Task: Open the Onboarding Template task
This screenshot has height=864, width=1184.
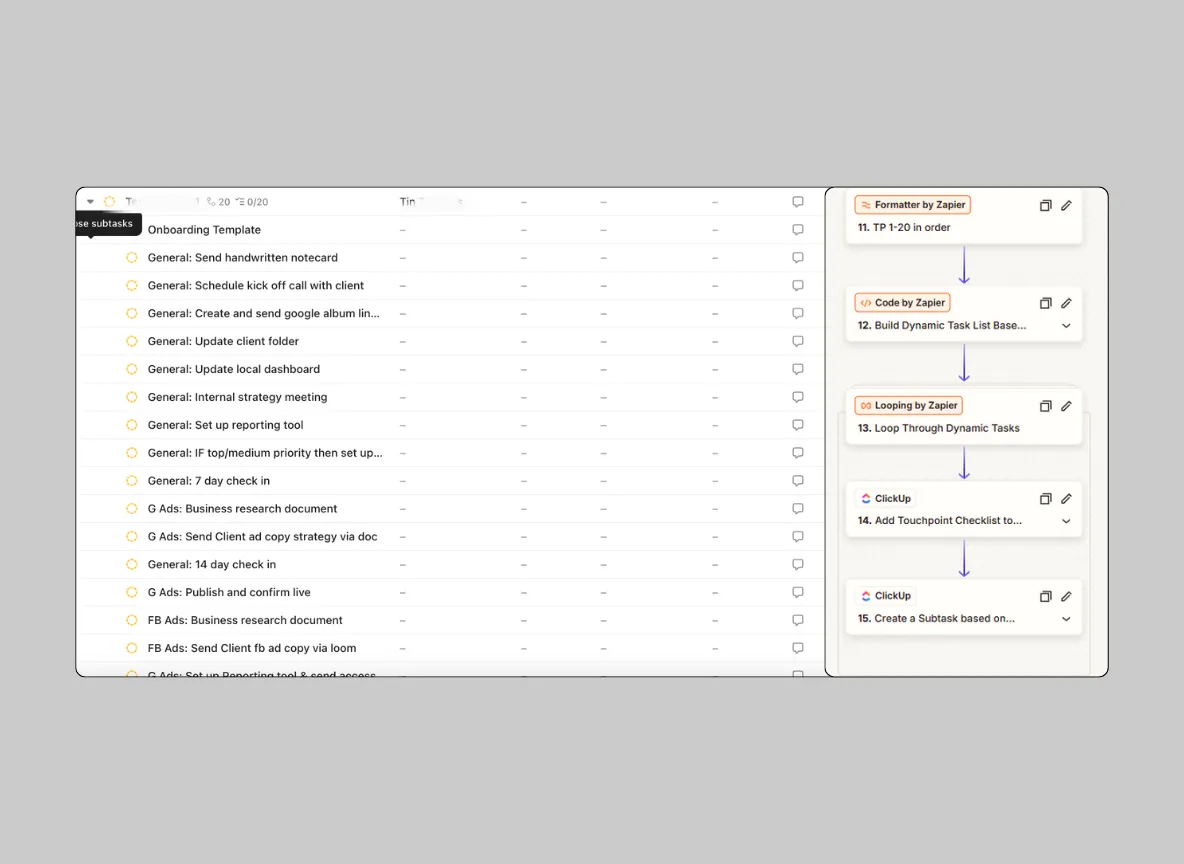Action: pyautogui.click(x=204, y=229)
